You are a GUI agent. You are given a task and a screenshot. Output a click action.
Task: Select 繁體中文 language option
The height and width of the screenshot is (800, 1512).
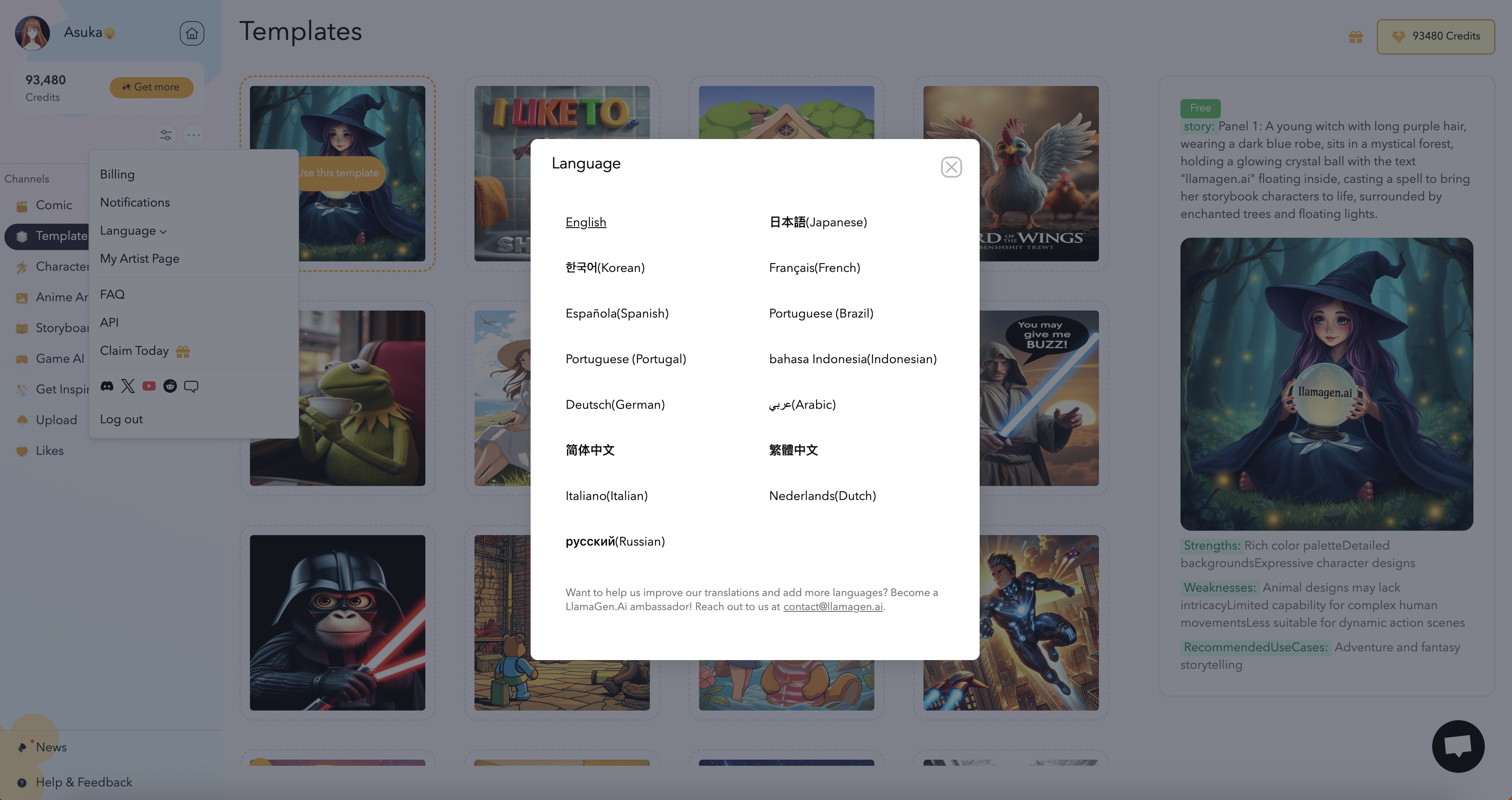(x=793, y=450)
